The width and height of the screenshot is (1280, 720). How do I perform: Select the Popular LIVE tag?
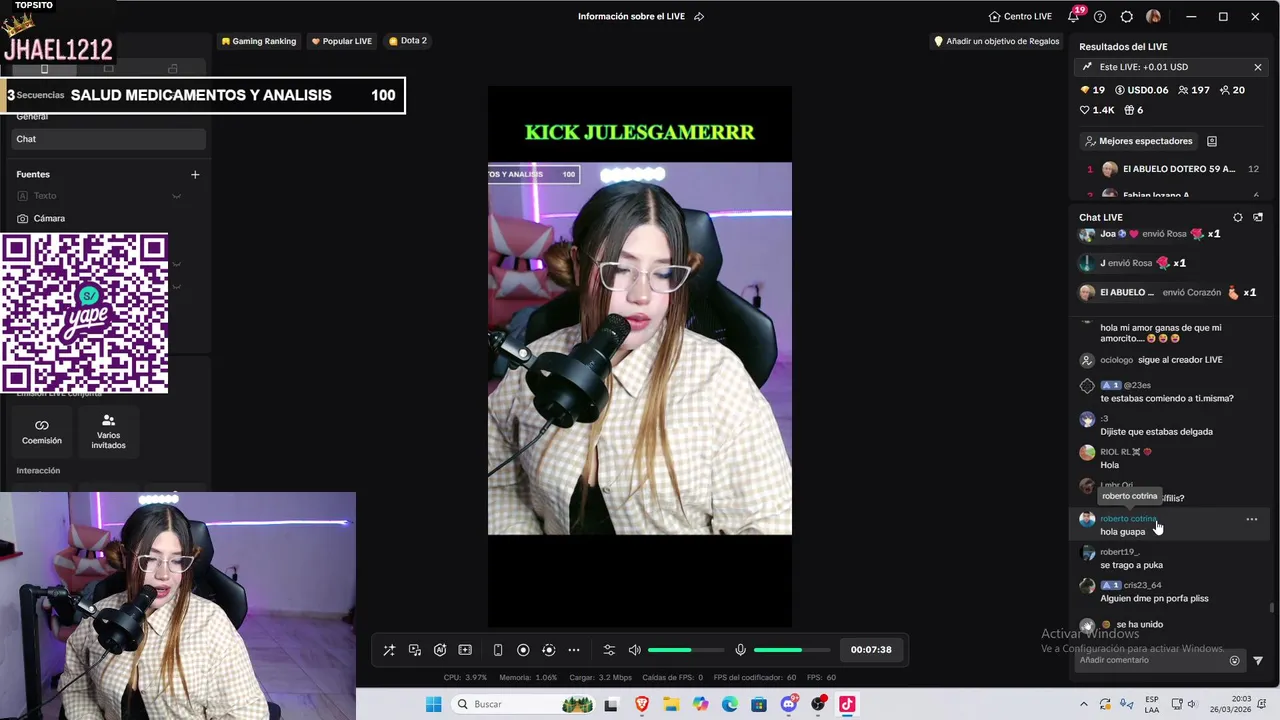point(342,41)
